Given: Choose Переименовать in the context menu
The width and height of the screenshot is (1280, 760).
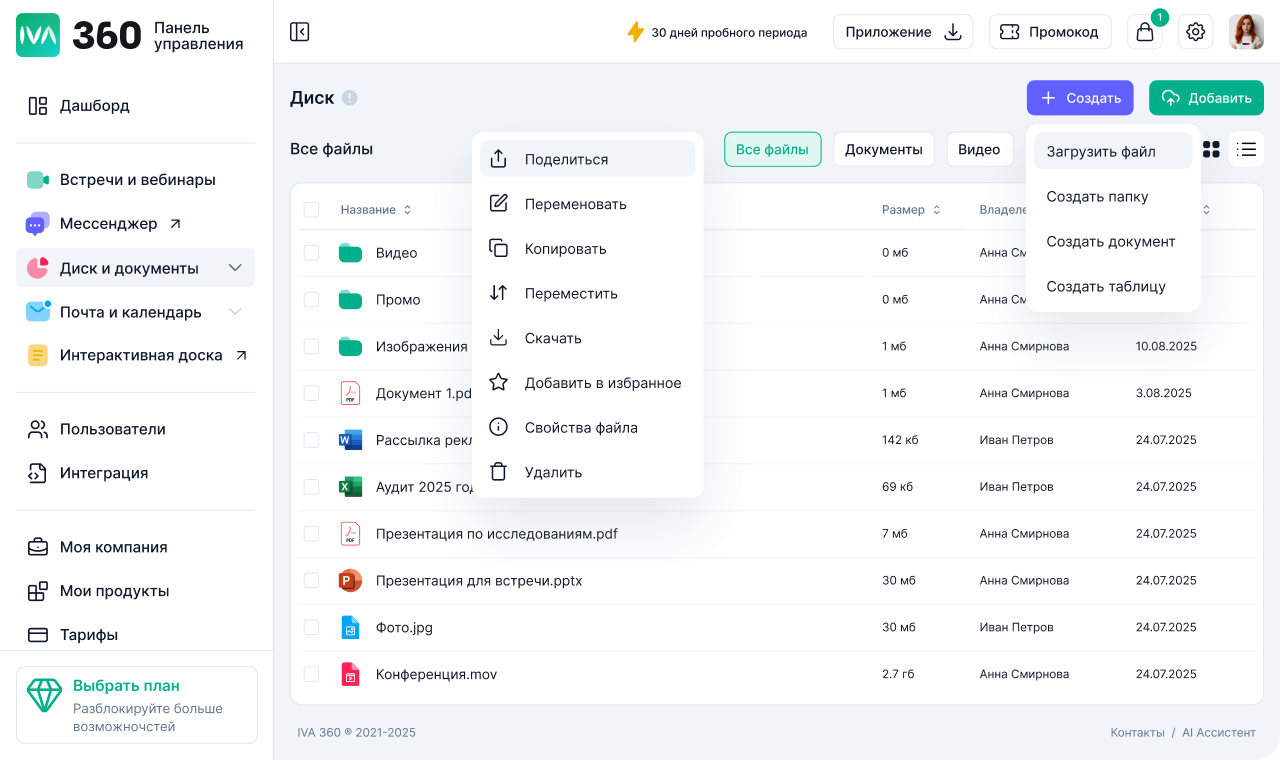Looking at the screenshot, I should (x=575, y=204).
